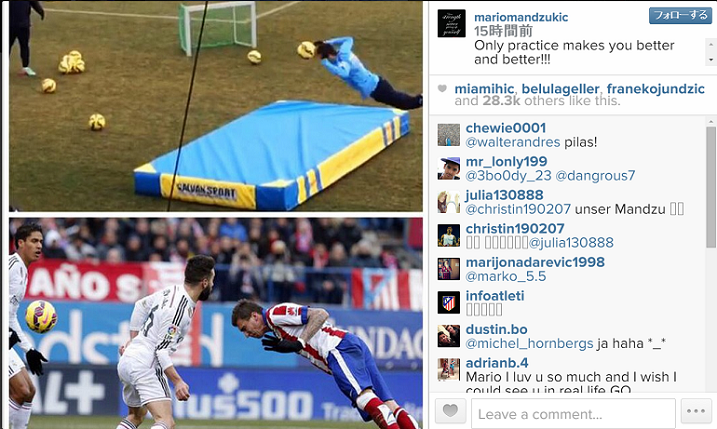The height and width of the screenshot is (429, 717).
Task: Click the heart like button beside comment box
Action: tap(450, 411)
